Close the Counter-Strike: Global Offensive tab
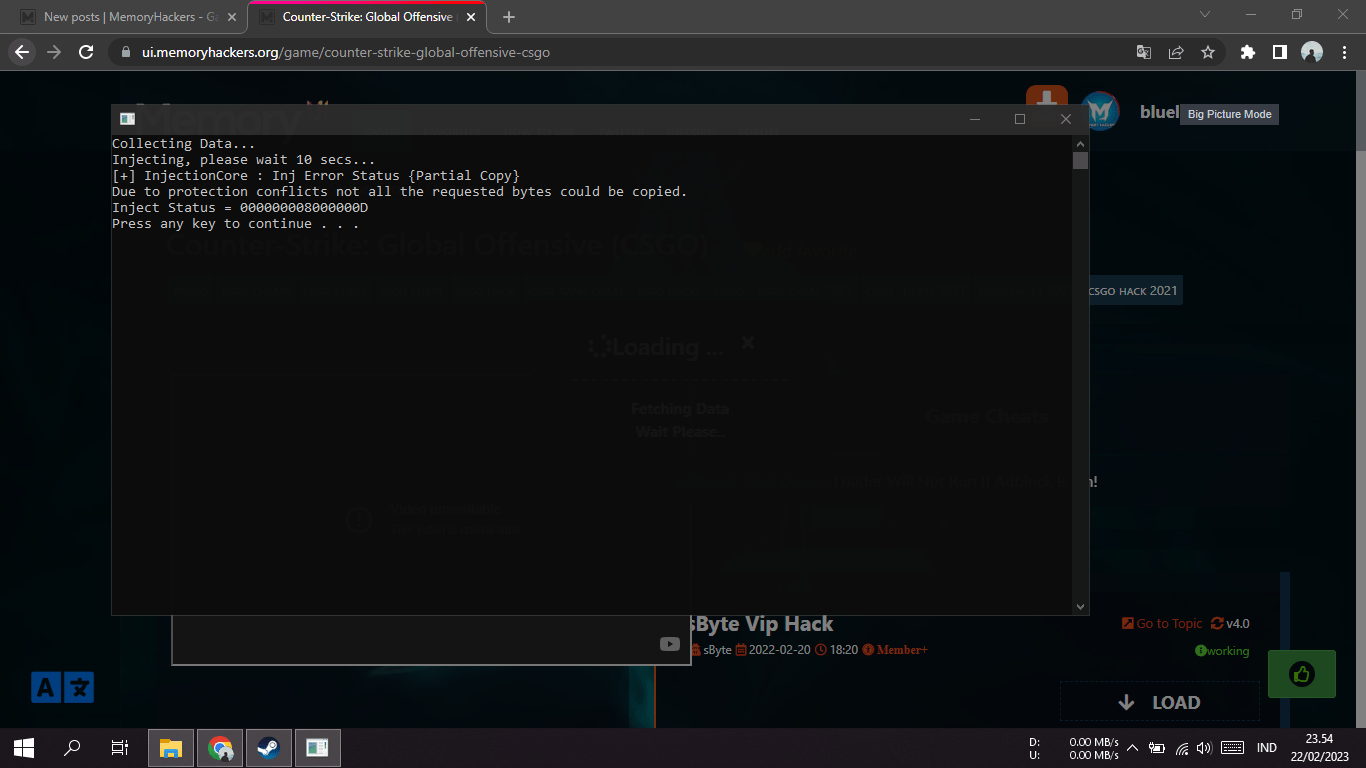This screenshot has height=768, width=1366. (472, 17)
